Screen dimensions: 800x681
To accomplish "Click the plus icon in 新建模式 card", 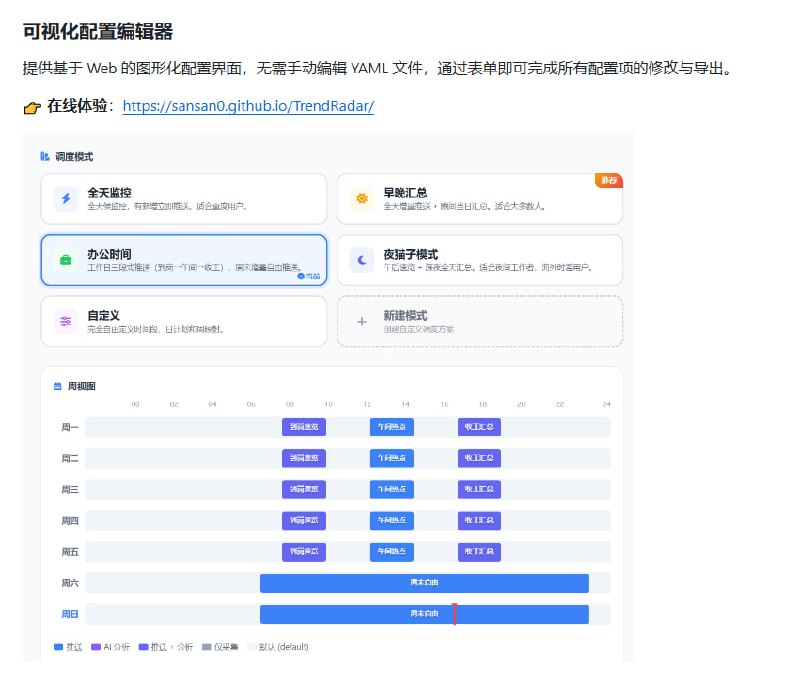I will point(361,321).
